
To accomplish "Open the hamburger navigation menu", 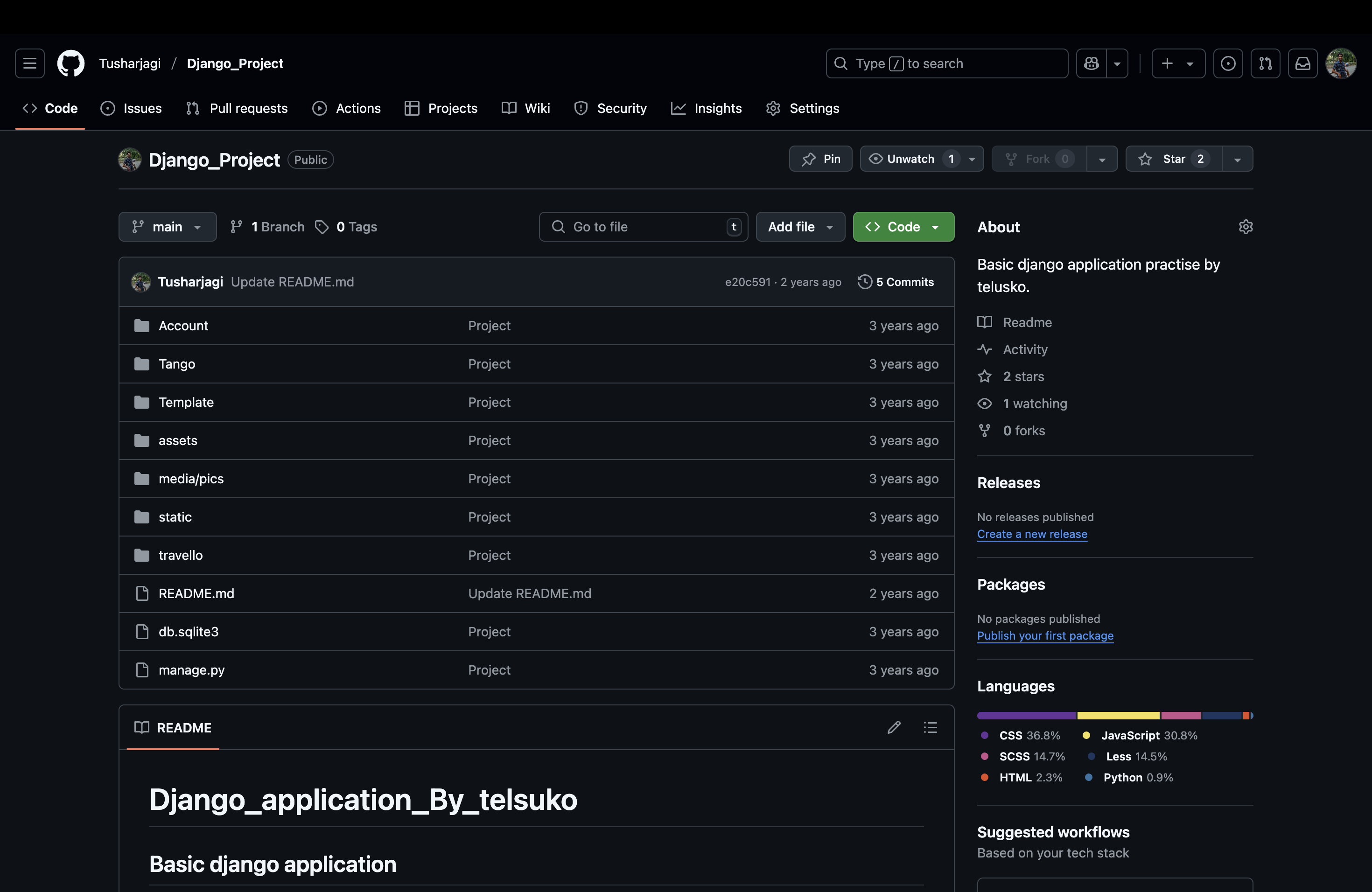I will pos(29,63).
